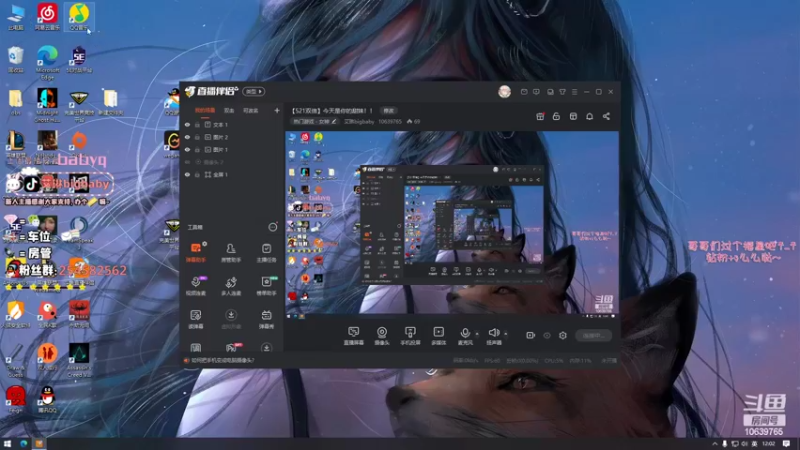Viewport: 800px width, 450px height.
Task: Open the skin (shirt) icon in title bar
Action: 562,92
